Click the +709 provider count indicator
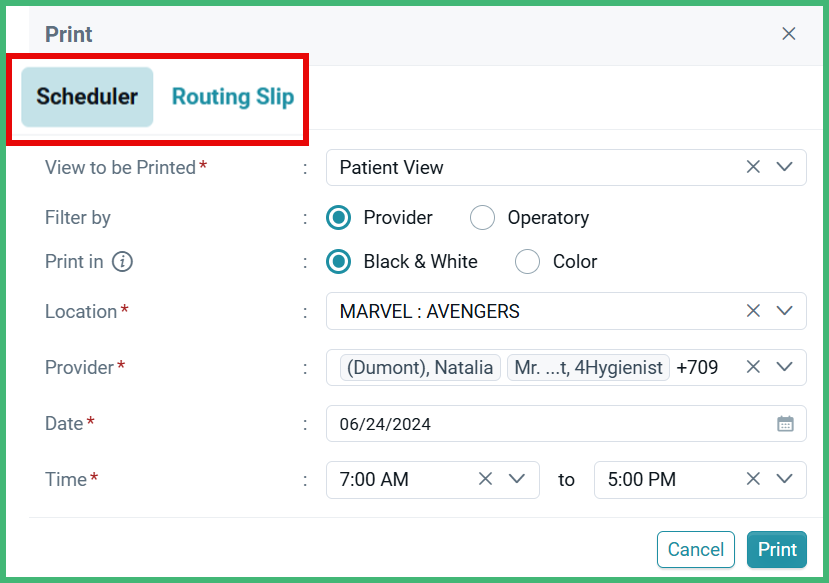 702,367
